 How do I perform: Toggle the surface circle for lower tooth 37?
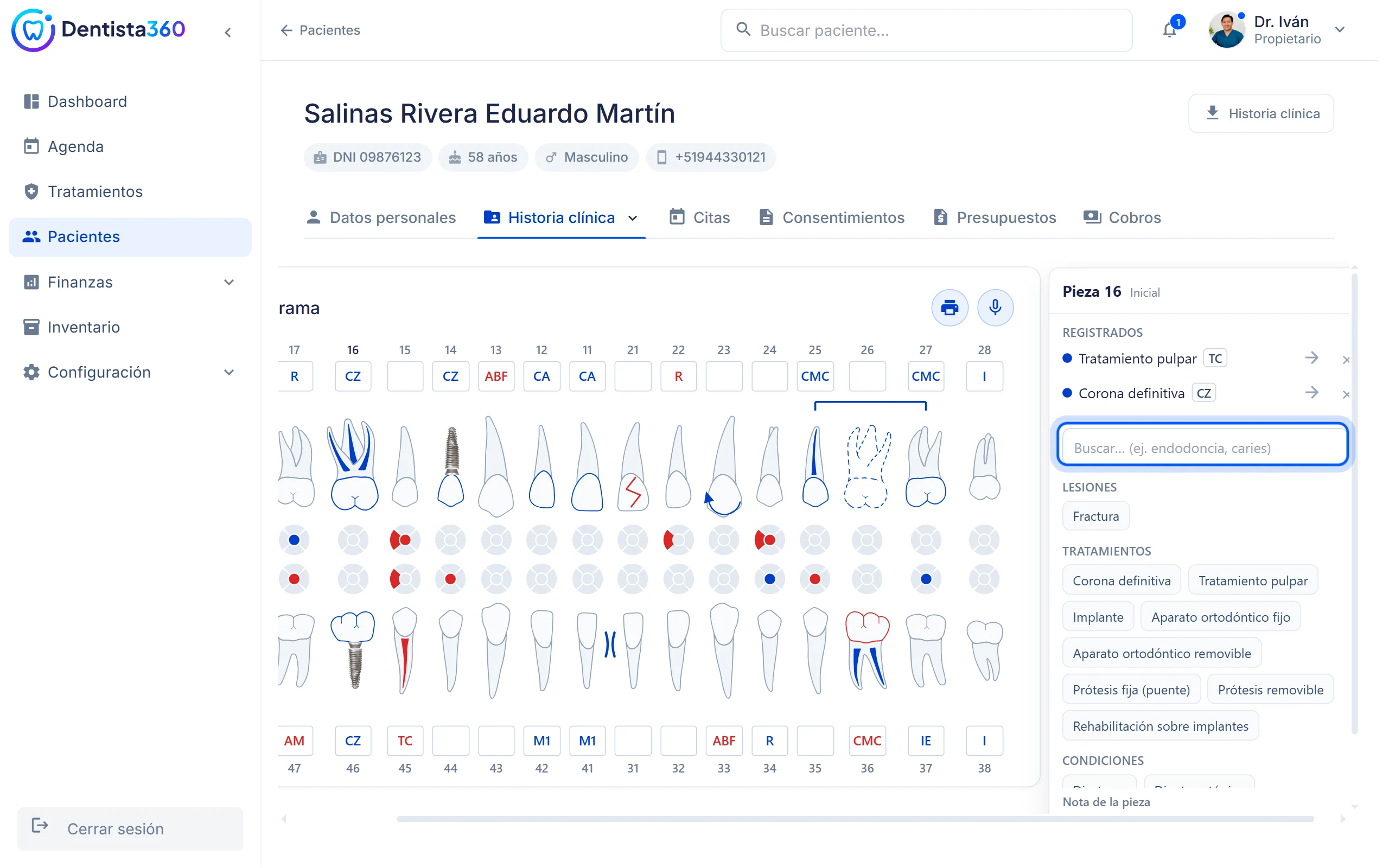click(926, 579)
